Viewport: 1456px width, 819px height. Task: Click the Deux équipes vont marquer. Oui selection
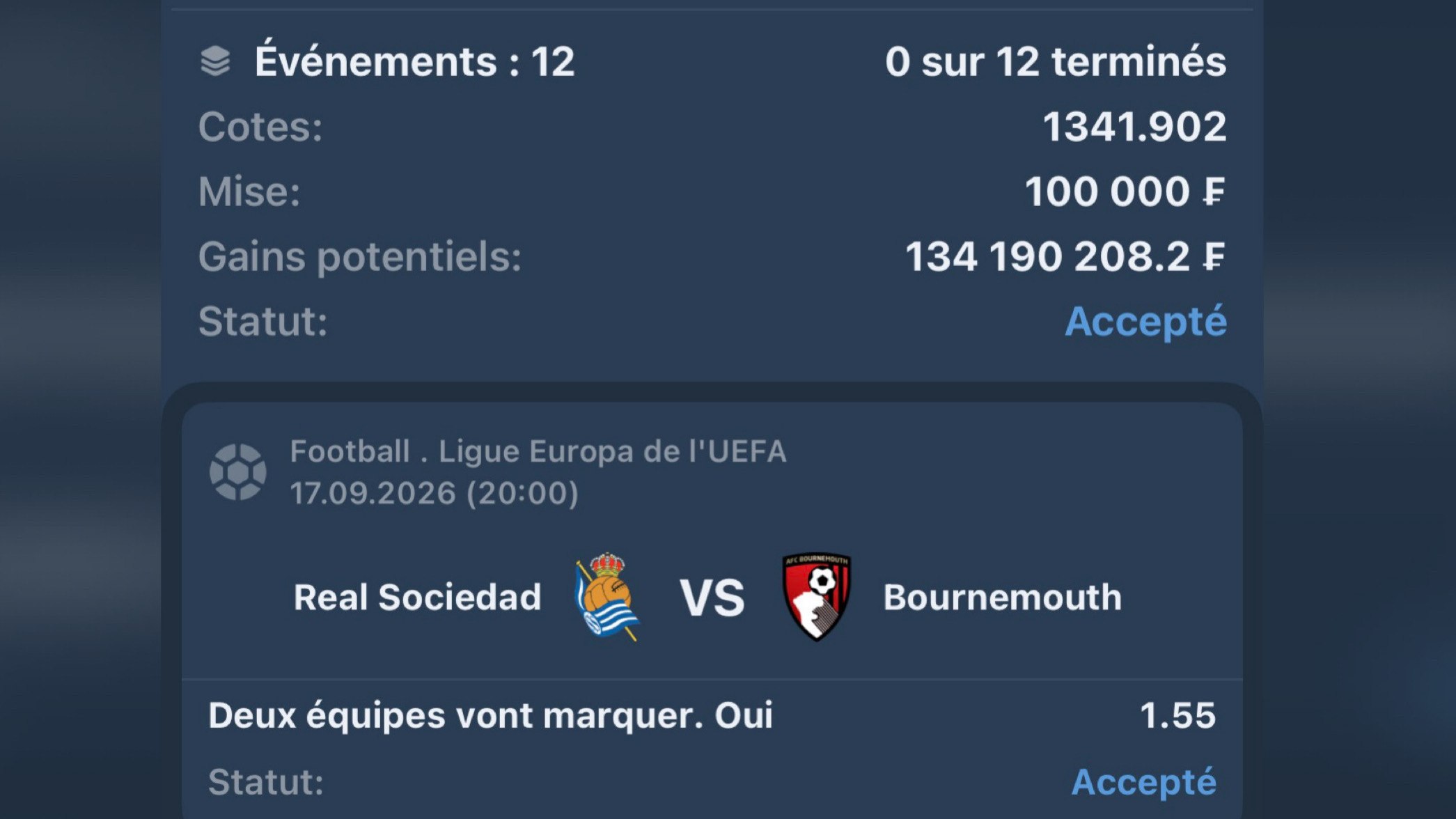click(491, 716)
